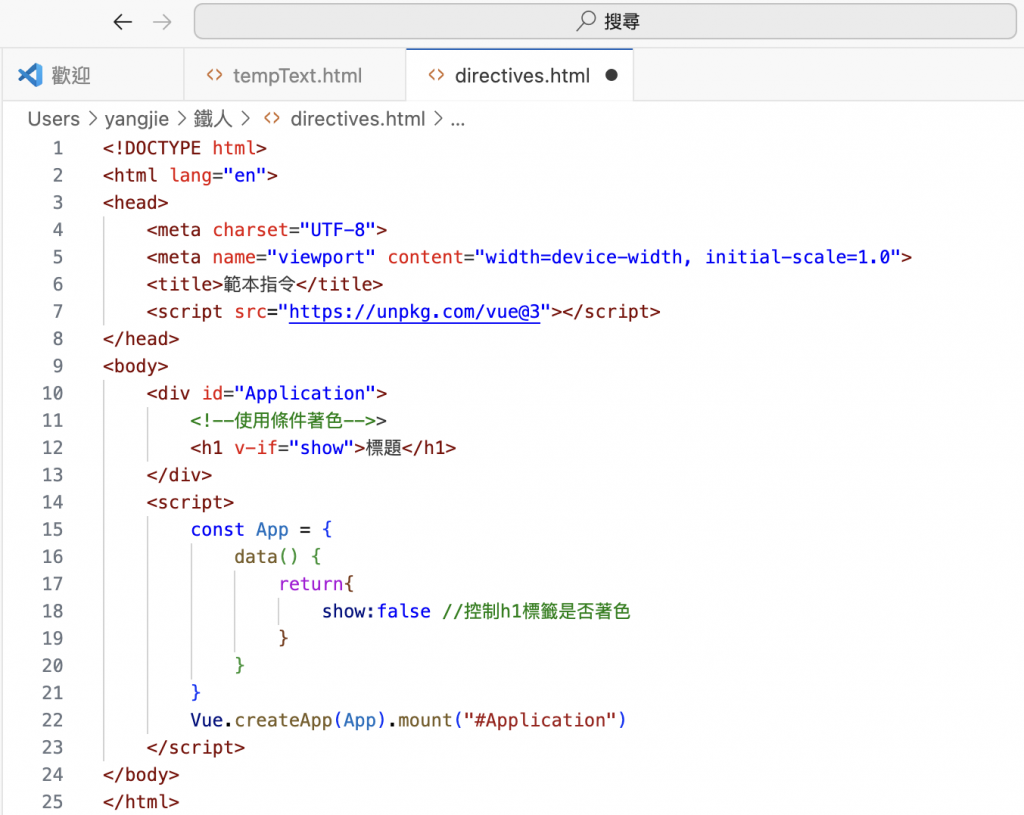
Task: Click the unsaved dot on directives.html tab
Action: point(611,75)
